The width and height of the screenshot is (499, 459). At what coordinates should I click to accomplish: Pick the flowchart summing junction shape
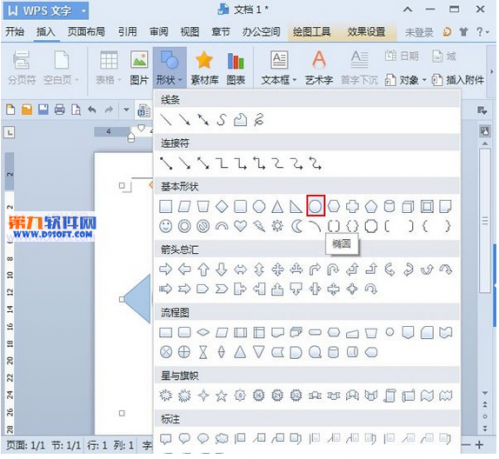pos(166,352)
